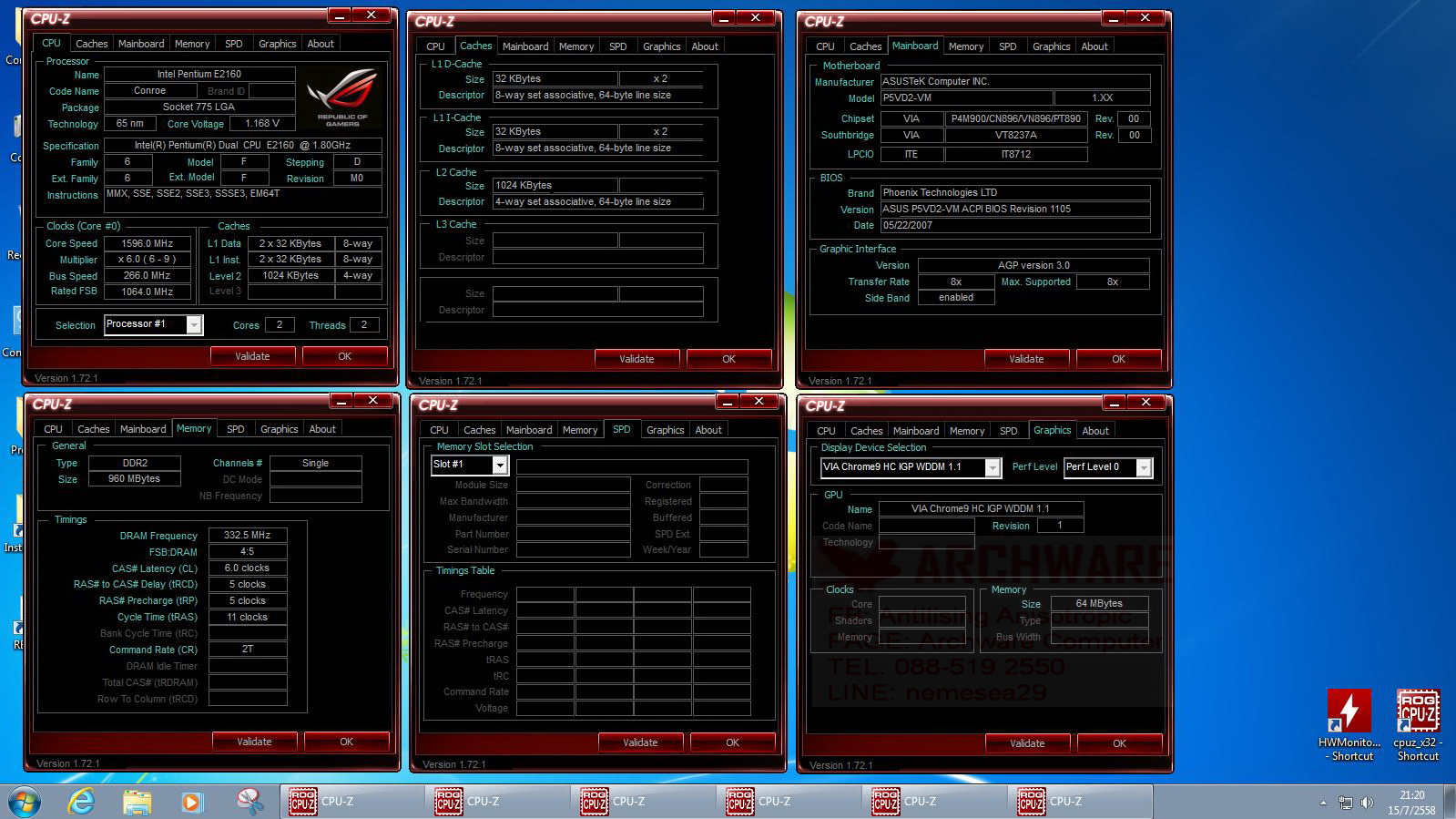Image resolution: width=1456 pixels, height=819 pixels.
Task: Click the taskbar clock showing 21:20
Action: tap(1412, 803)
